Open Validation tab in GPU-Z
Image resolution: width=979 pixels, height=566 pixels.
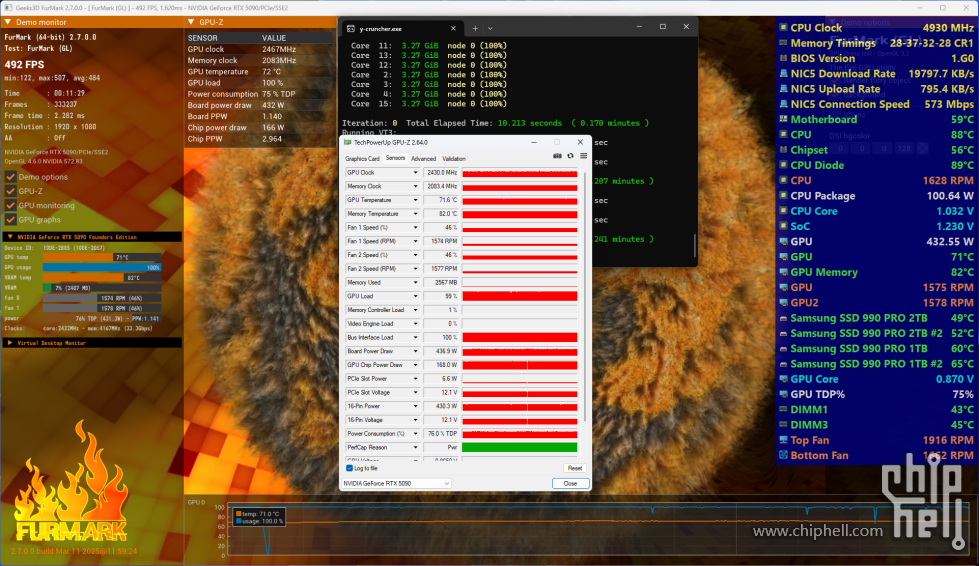click(454, 159)
